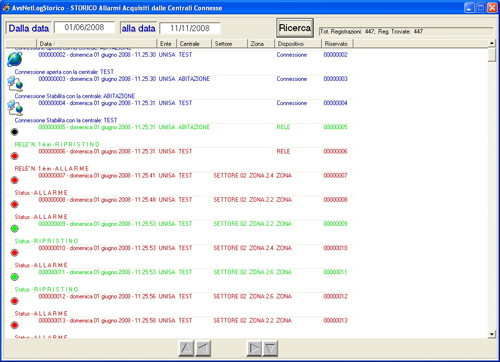This screenshot has height=362, width=500.
Task: Click ZONA 2.4 cell in record 000000007
Action: click(261, 175)
